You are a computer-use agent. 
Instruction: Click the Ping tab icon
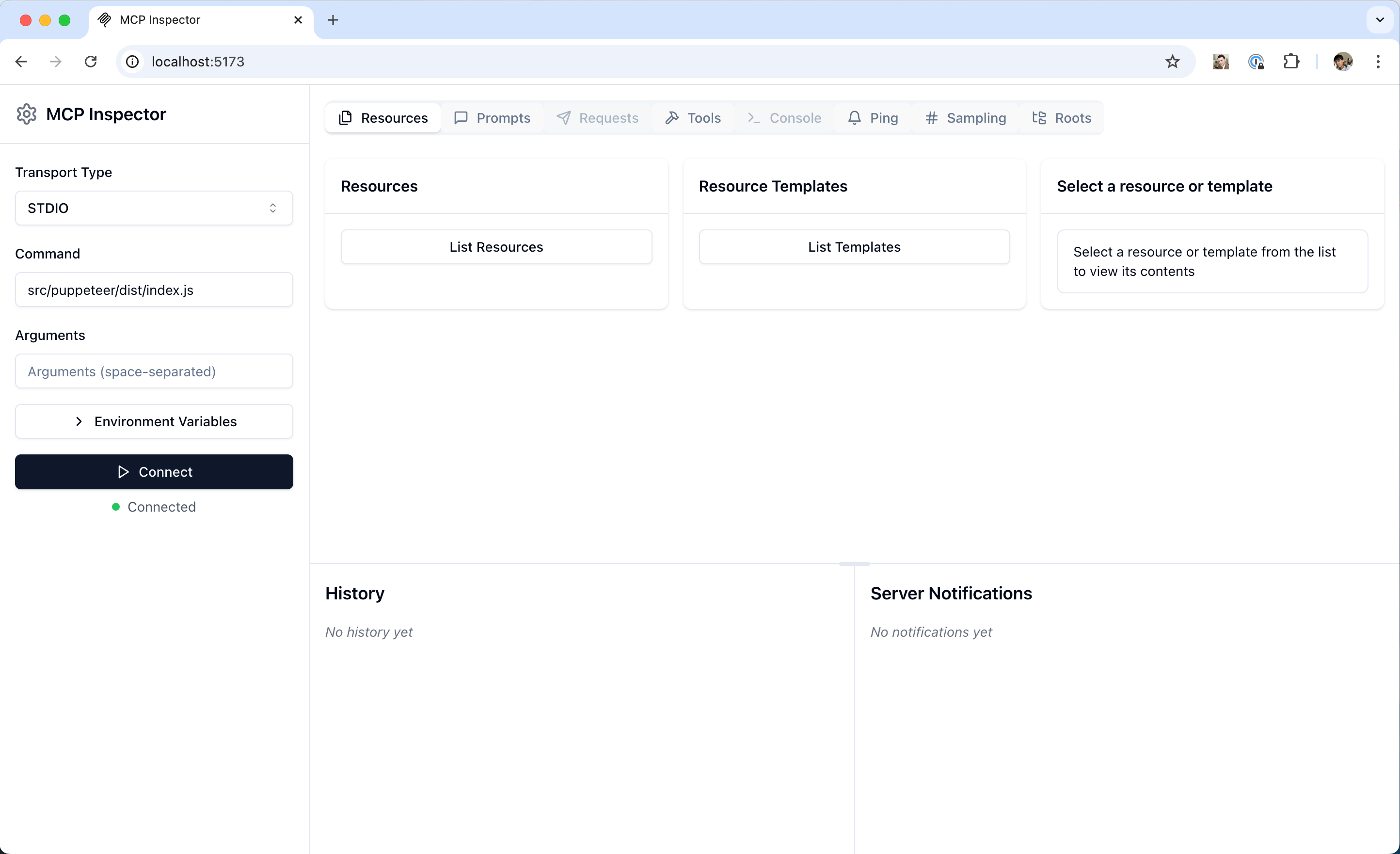(854, 118)
